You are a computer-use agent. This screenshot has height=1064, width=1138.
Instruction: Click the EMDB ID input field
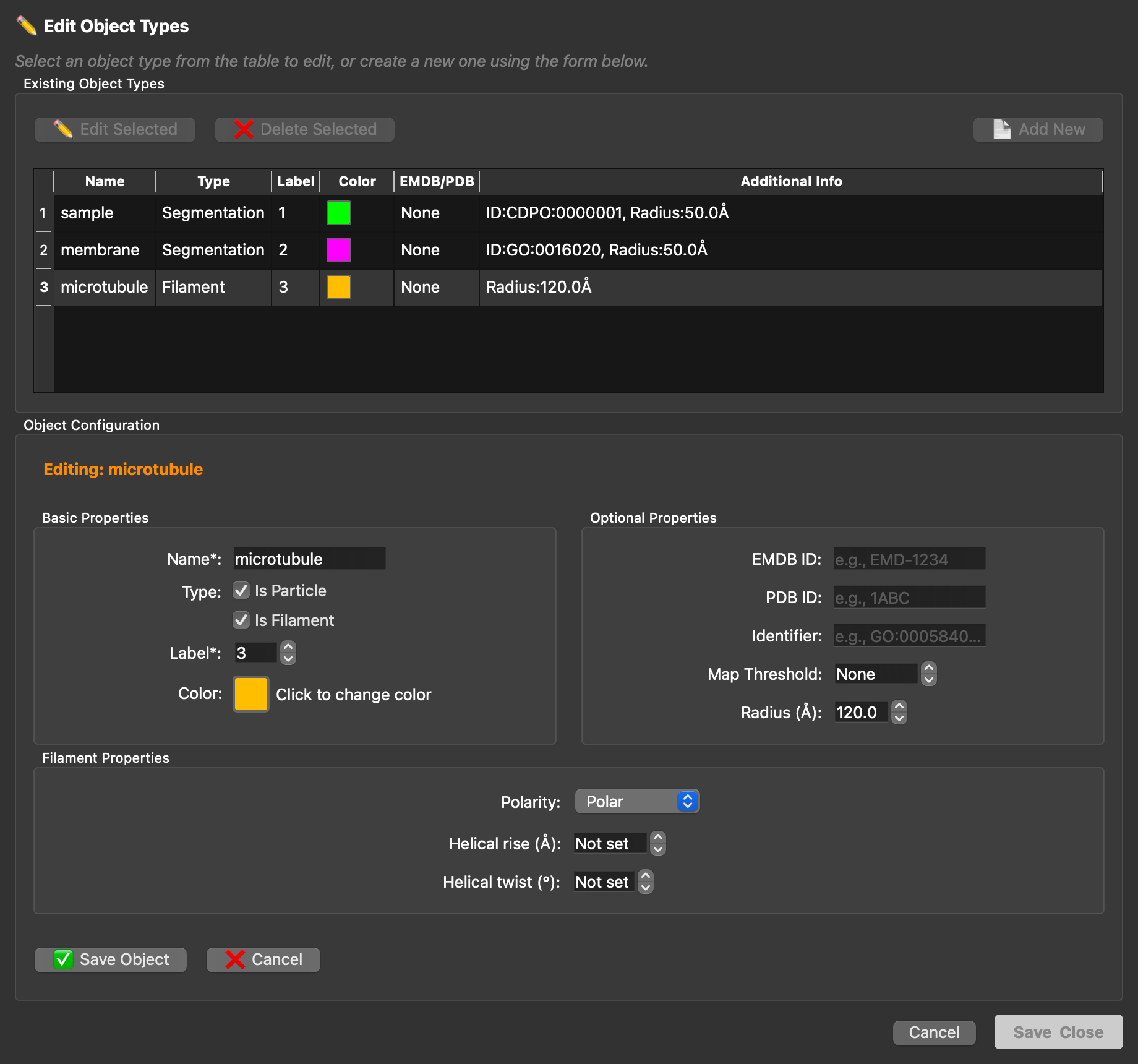(909, 559)
